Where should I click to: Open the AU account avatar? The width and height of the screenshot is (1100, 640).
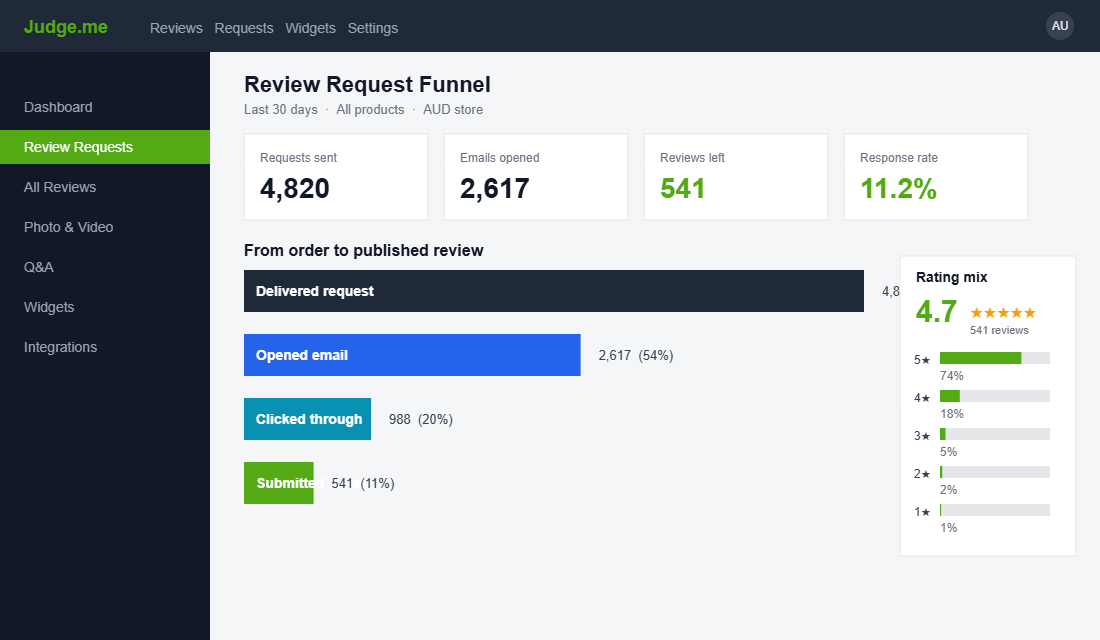[1060, 26]
